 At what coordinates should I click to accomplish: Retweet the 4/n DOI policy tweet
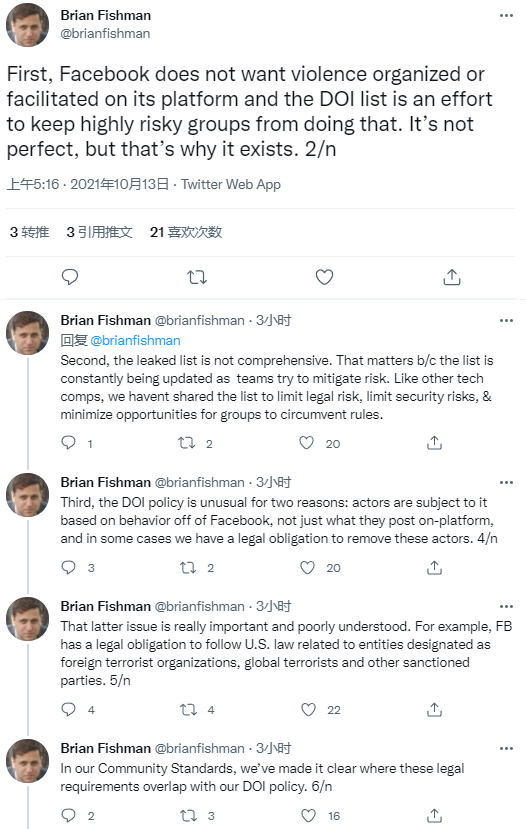188,568
